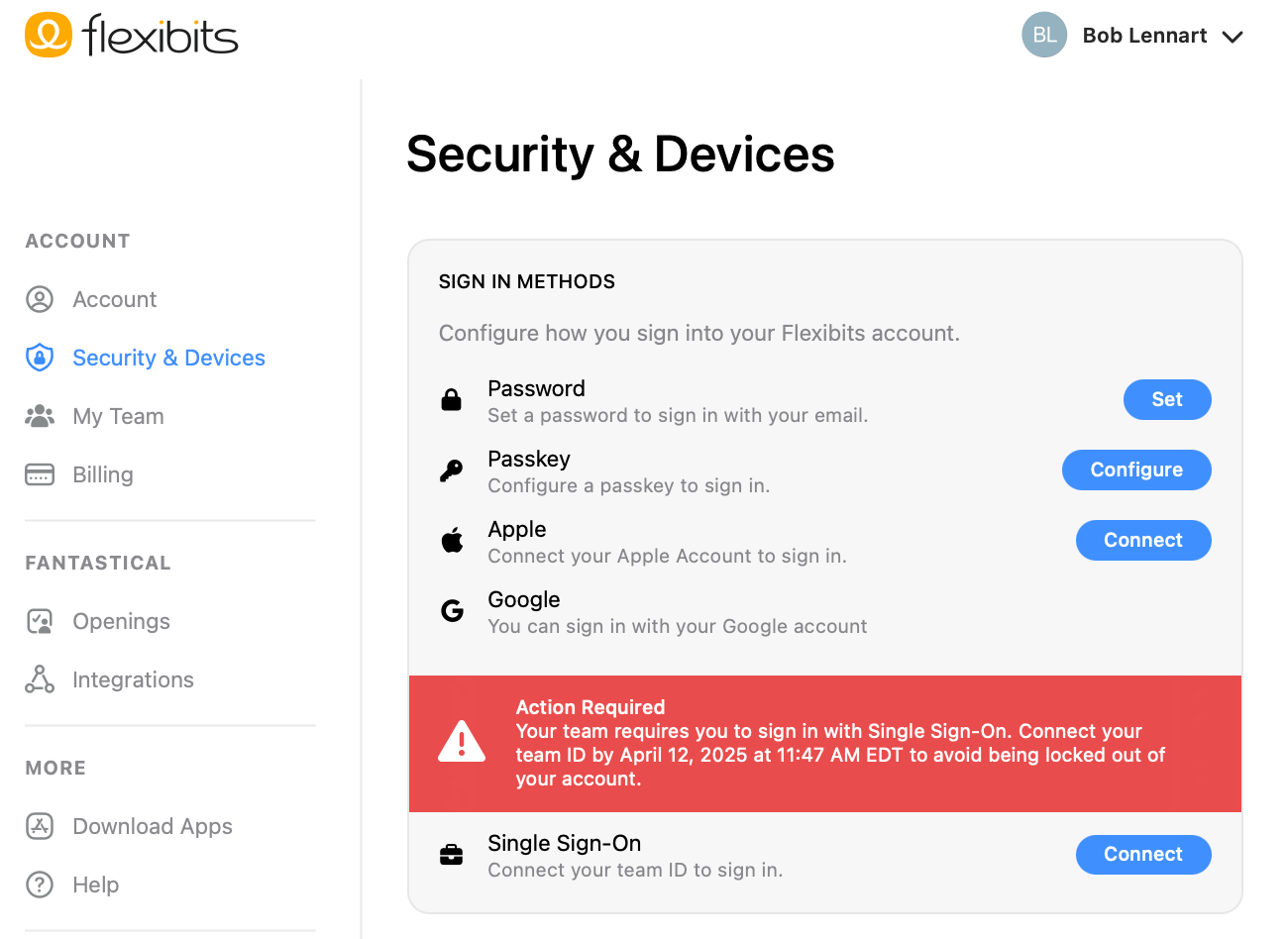Click the Action Required warning triangle
The height and width of the screenshot is (939, 1288).
coord(462,742)
